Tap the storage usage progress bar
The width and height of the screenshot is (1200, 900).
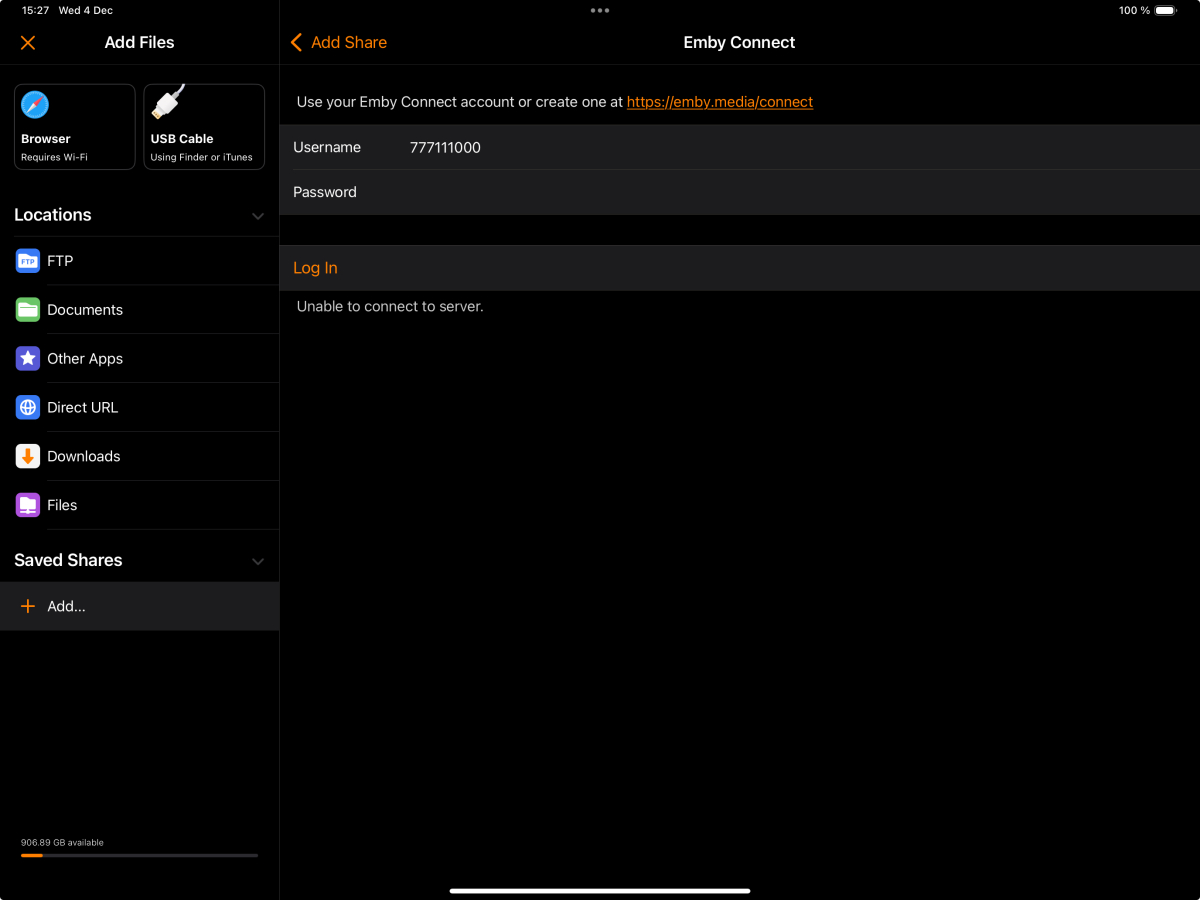point(140,855)
